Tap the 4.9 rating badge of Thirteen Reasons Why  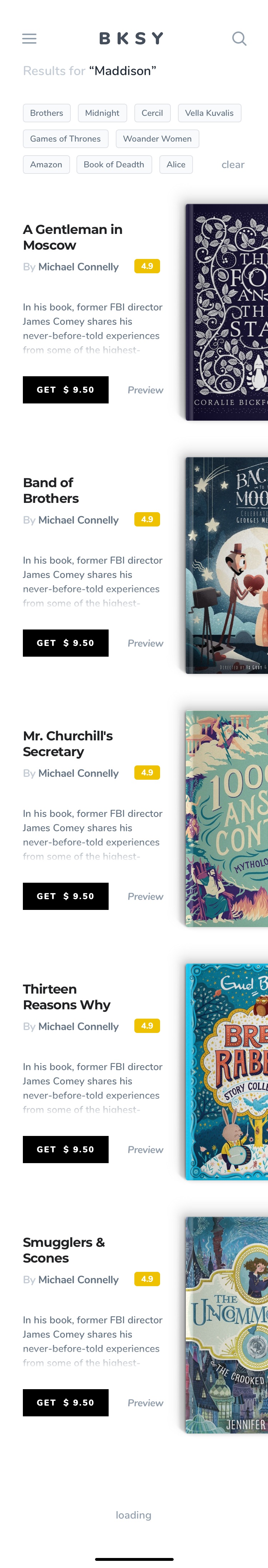(147, 1026)
